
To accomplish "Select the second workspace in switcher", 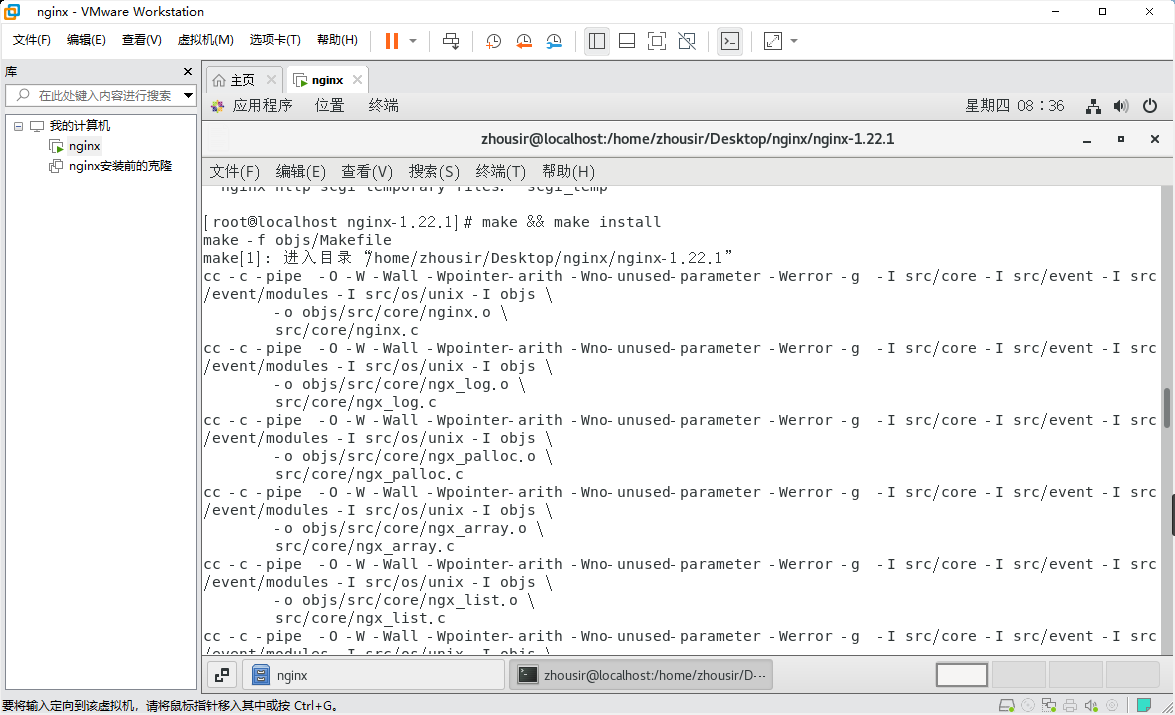I will coord(1019,675).
